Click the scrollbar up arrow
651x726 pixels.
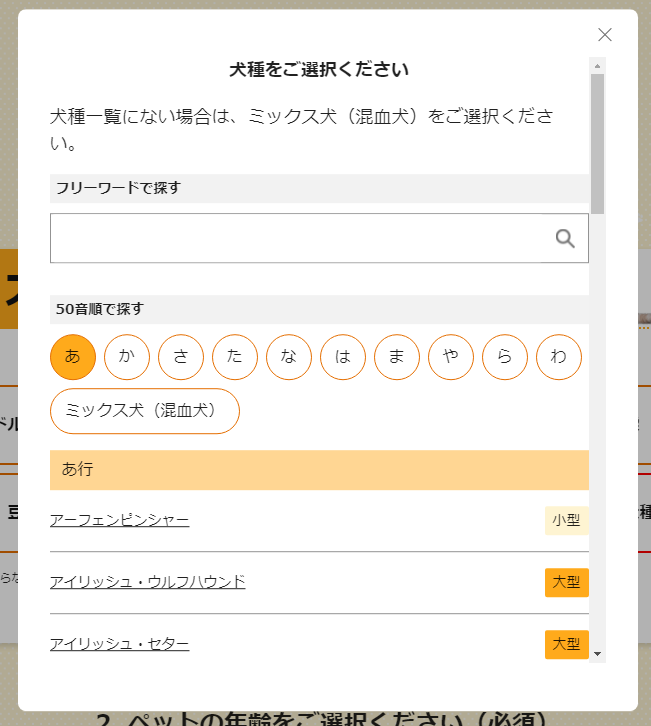click(x=597, y=66)
